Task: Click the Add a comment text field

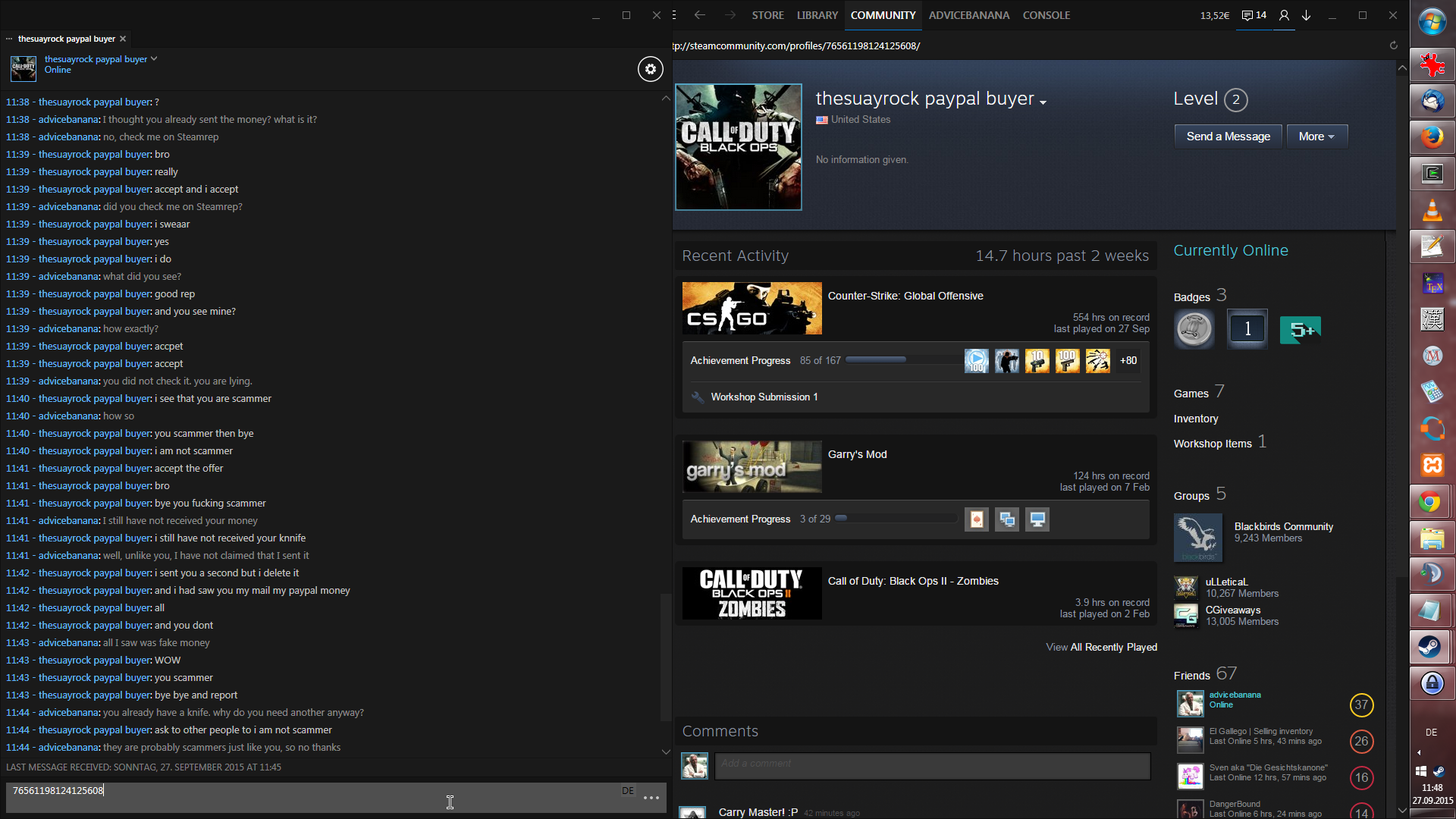Action: point(932,766)
